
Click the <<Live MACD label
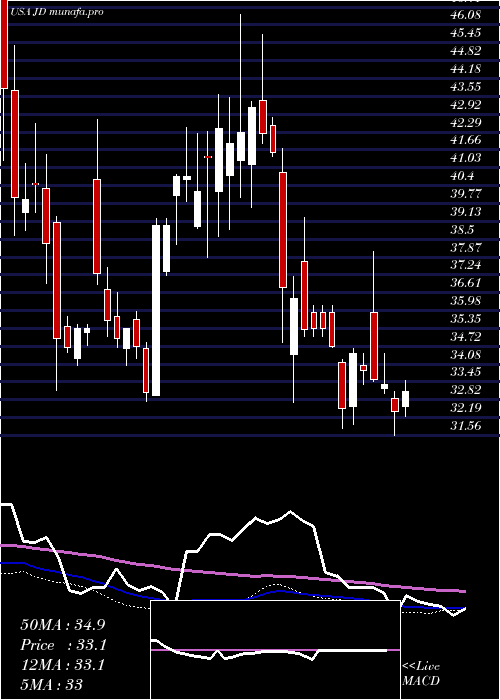click(421, 674)
